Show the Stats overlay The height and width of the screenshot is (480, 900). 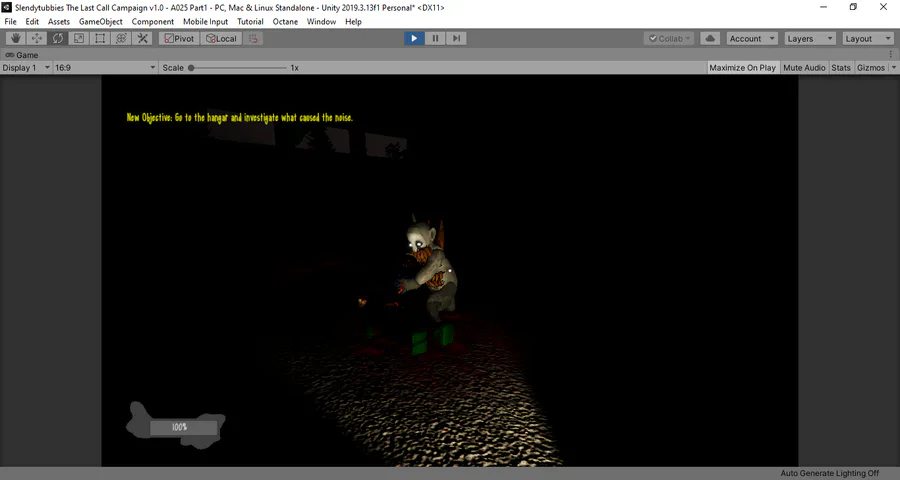tap(841, 68)
